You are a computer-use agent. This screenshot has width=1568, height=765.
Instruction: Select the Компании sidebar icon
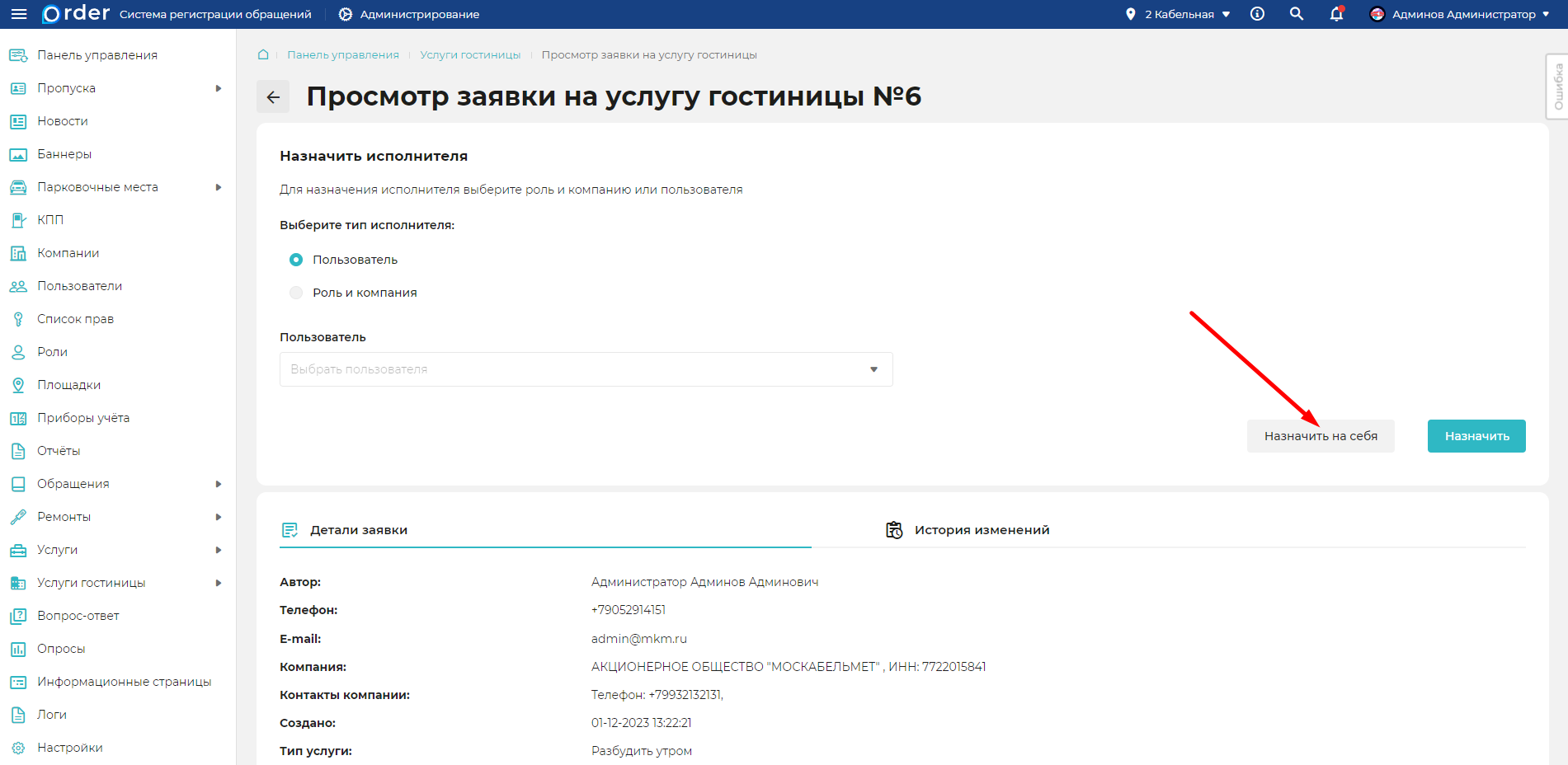(18, 252)
